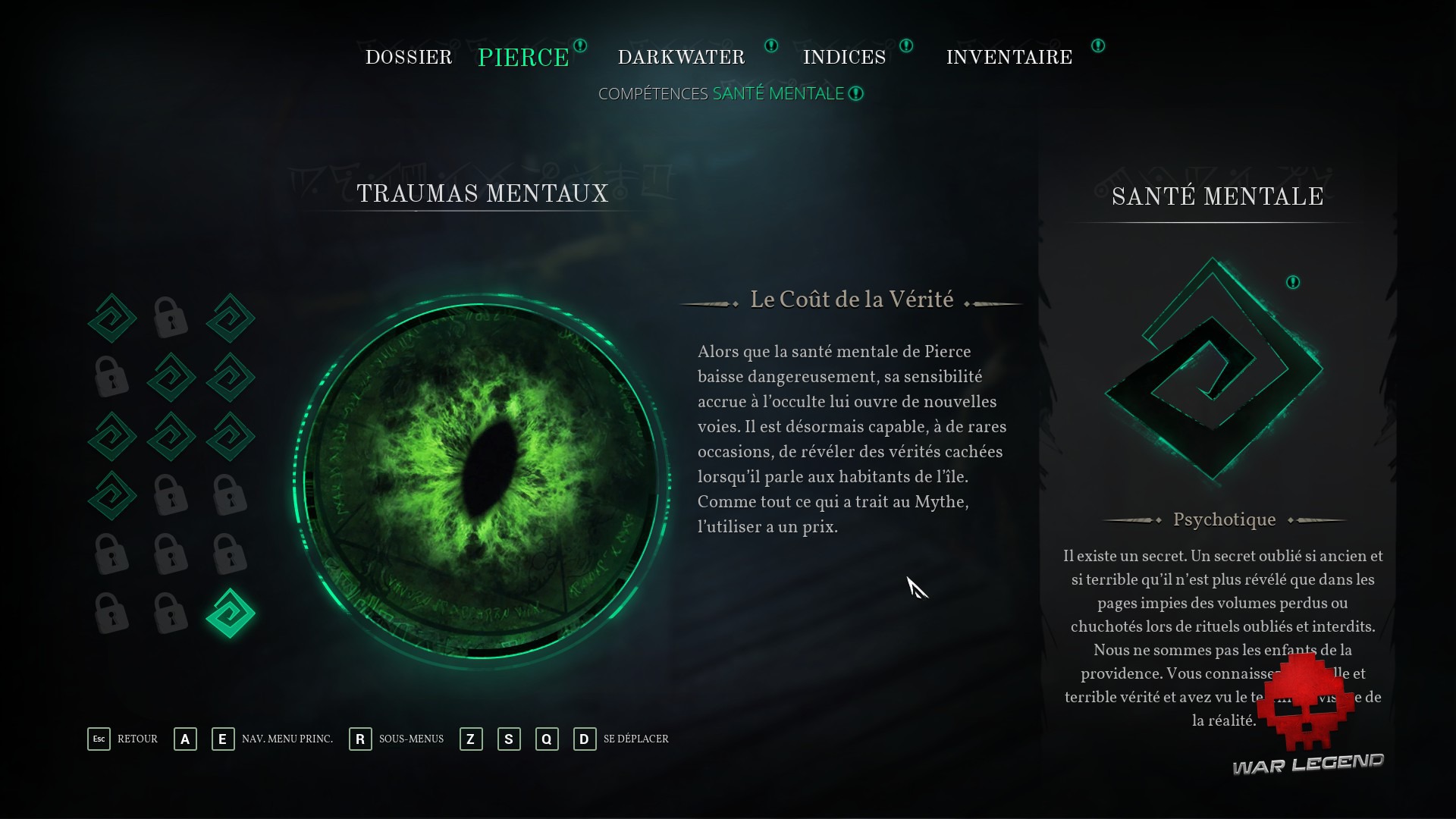Switch to Compétences sub-menu
The image size is (1456, 819).
point(653,93)
